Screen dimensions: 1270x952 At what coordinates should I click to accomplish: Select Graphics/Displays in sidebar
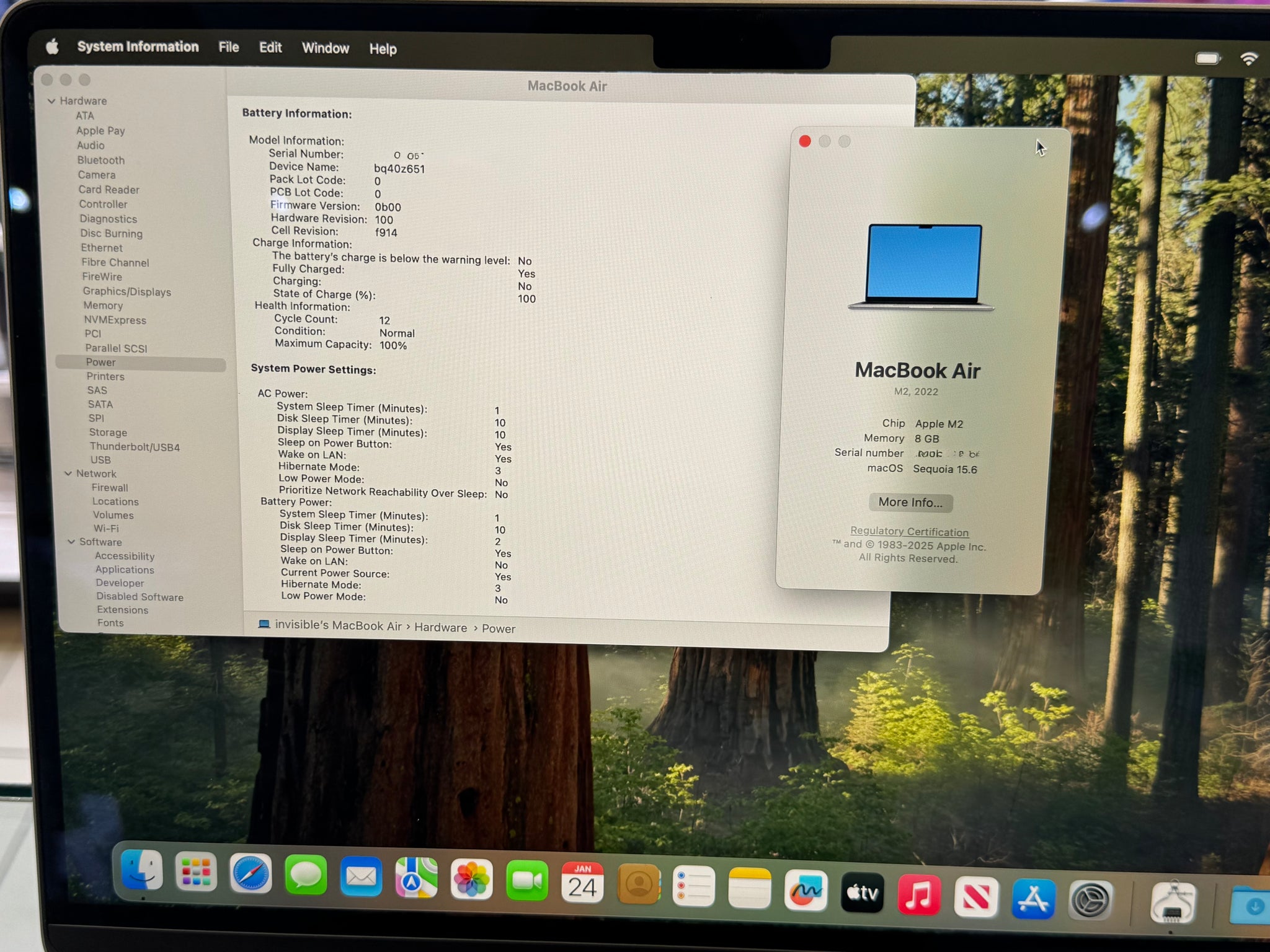coord(127,291)
